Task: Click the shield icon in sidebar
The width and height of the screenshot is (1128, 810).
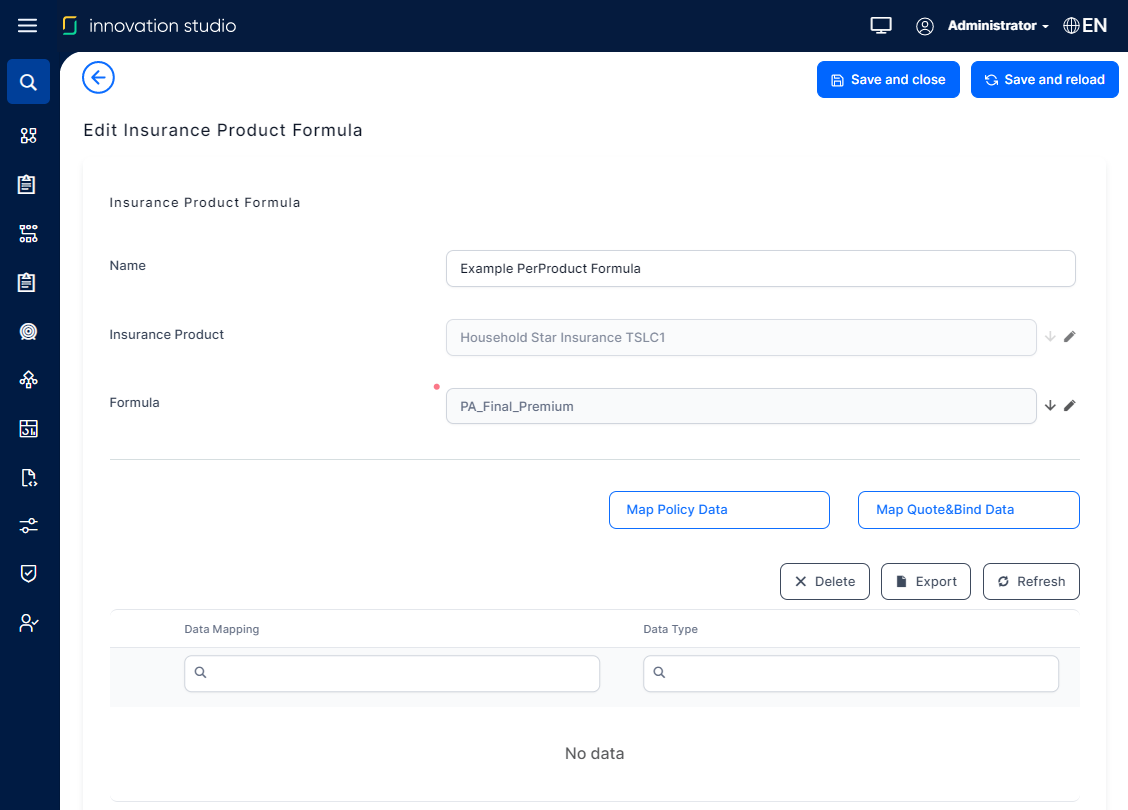Action: point(28,573)
